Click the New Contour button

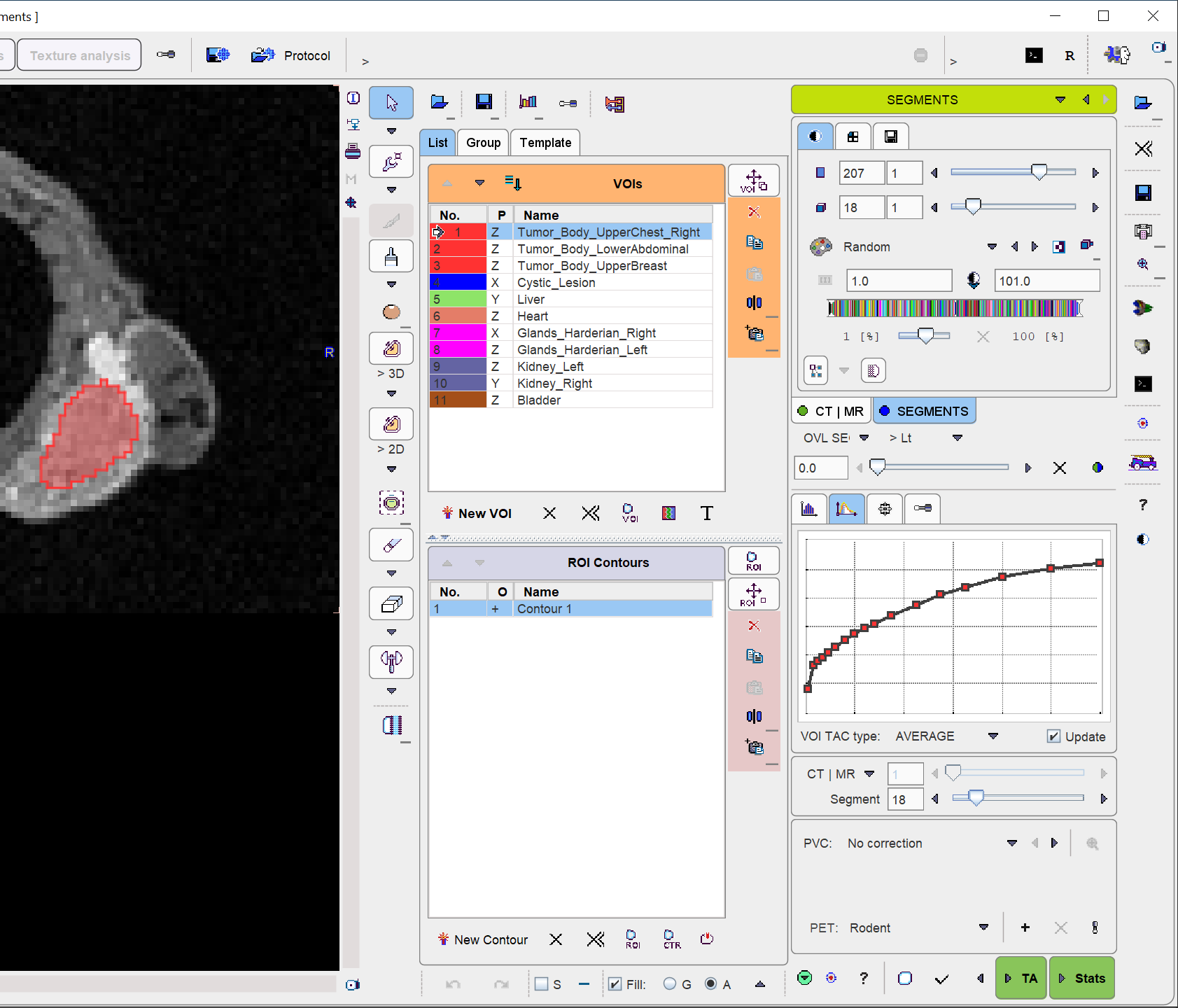(482, 939)
